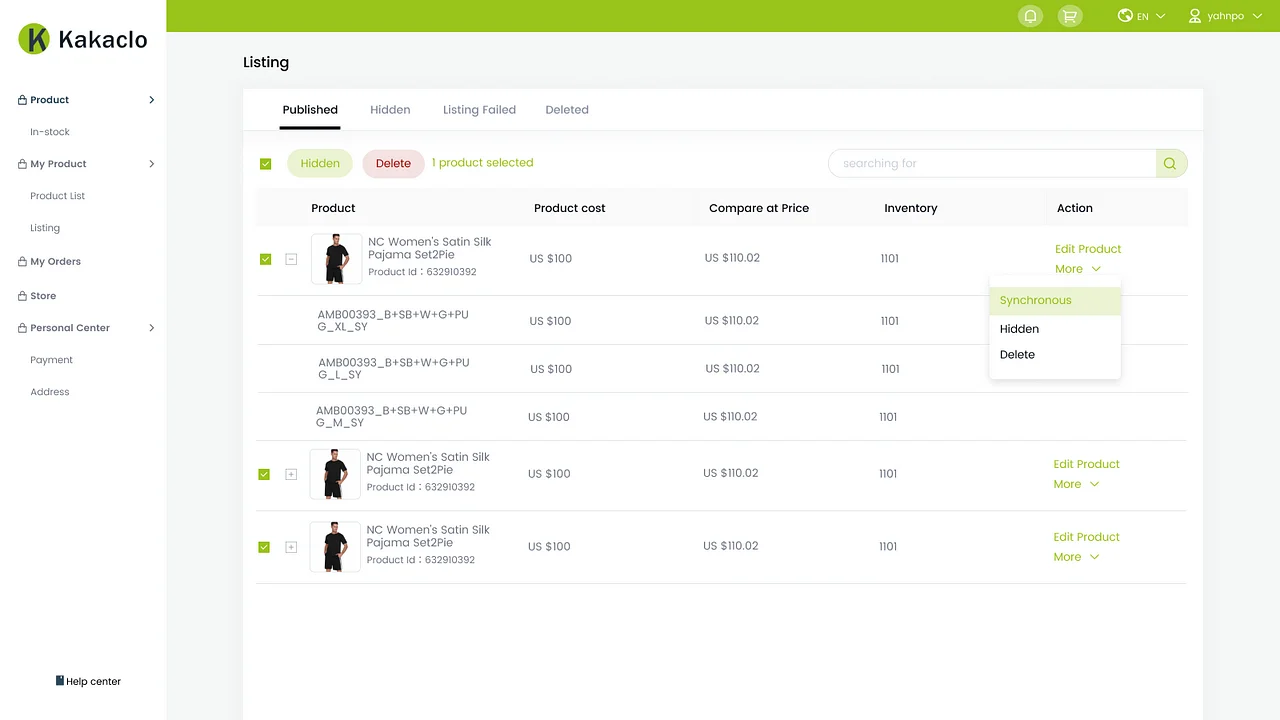The image size is (1280, 720).
Task: Toggle the last product row checkbox
Action: pyautogui.click(x=264, y=547)
